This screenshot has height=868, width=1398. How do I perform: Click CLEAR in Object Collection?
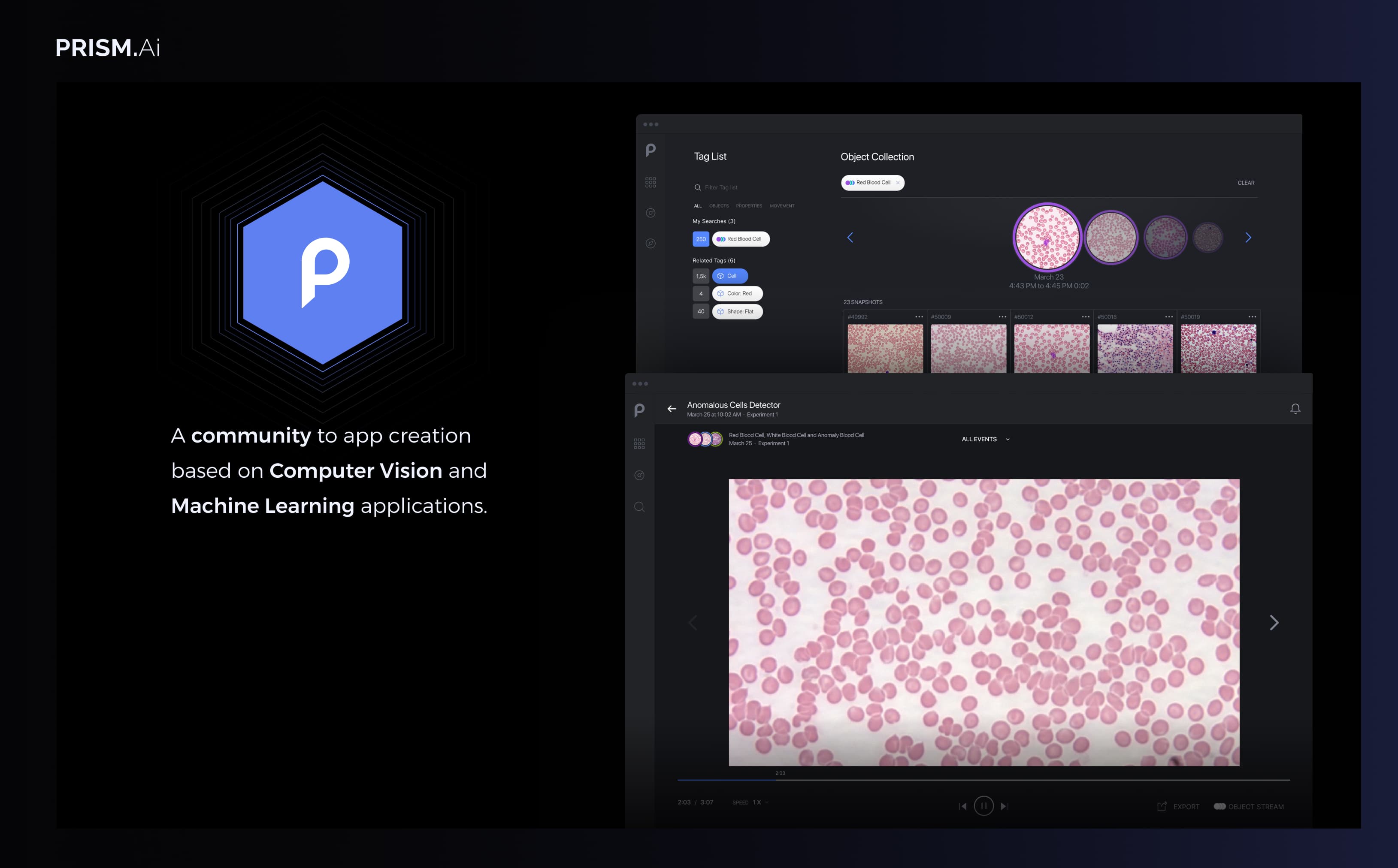click(x=1246, y=183)
